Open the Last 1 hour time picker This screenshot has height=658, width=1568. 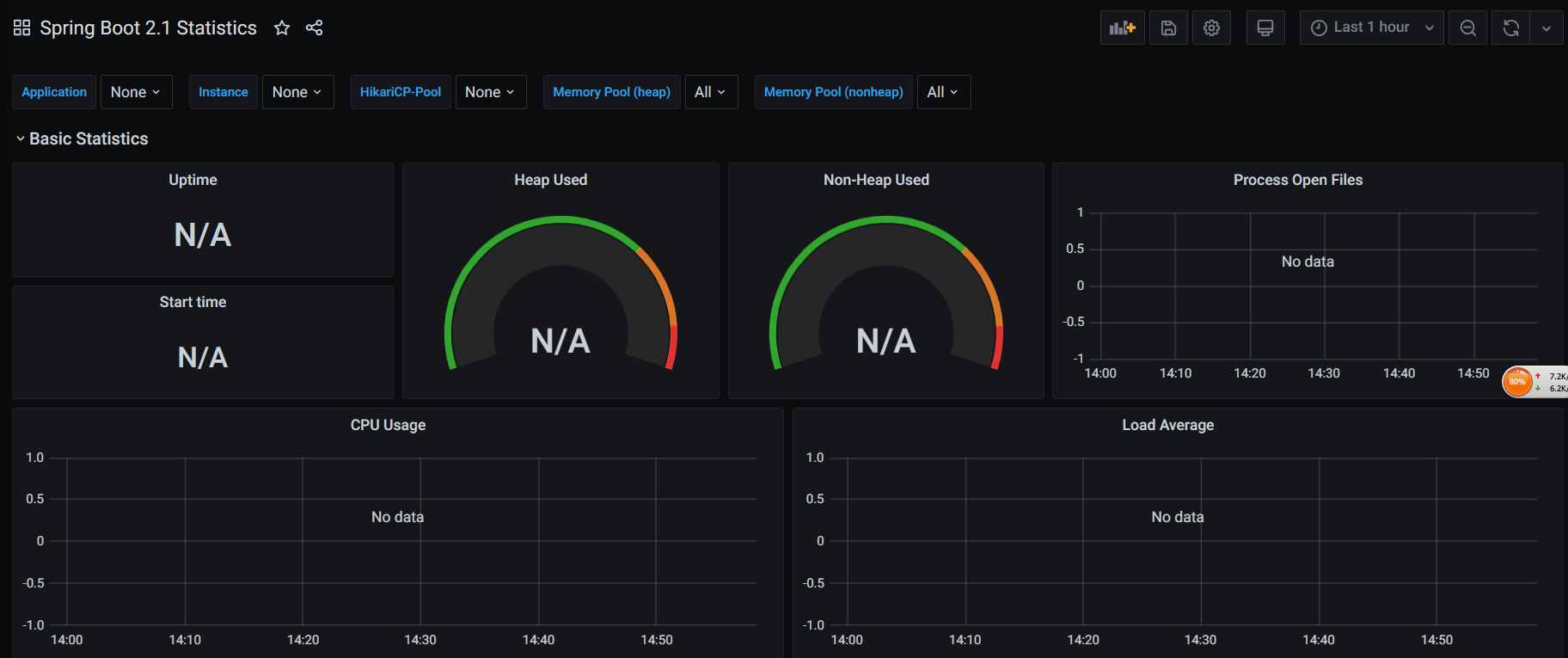pyautogui.click(x=1371, y=28)
